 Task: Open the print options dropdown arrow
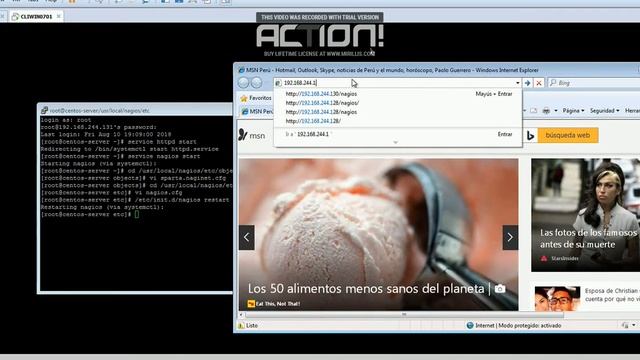pos(556,111)
